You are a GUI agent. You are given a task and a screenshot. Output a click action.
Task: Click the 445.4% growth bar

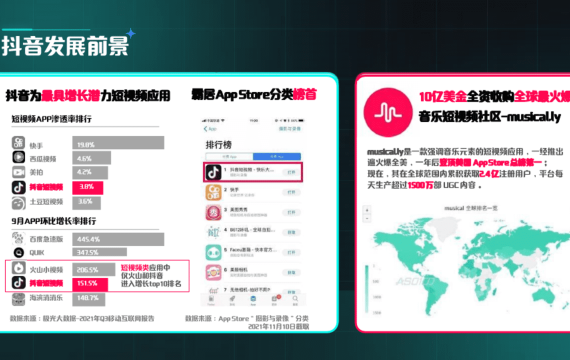pos(118,239)
